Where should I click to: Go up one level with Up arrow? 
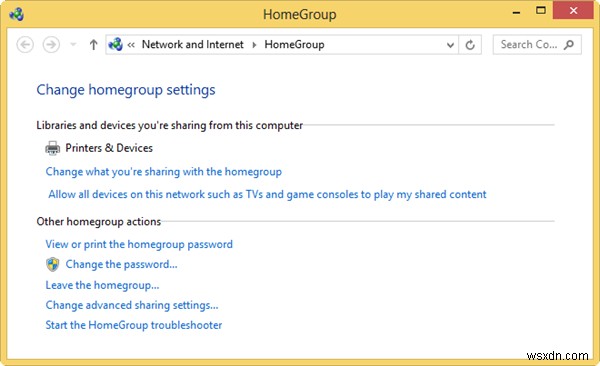[93, 45]
